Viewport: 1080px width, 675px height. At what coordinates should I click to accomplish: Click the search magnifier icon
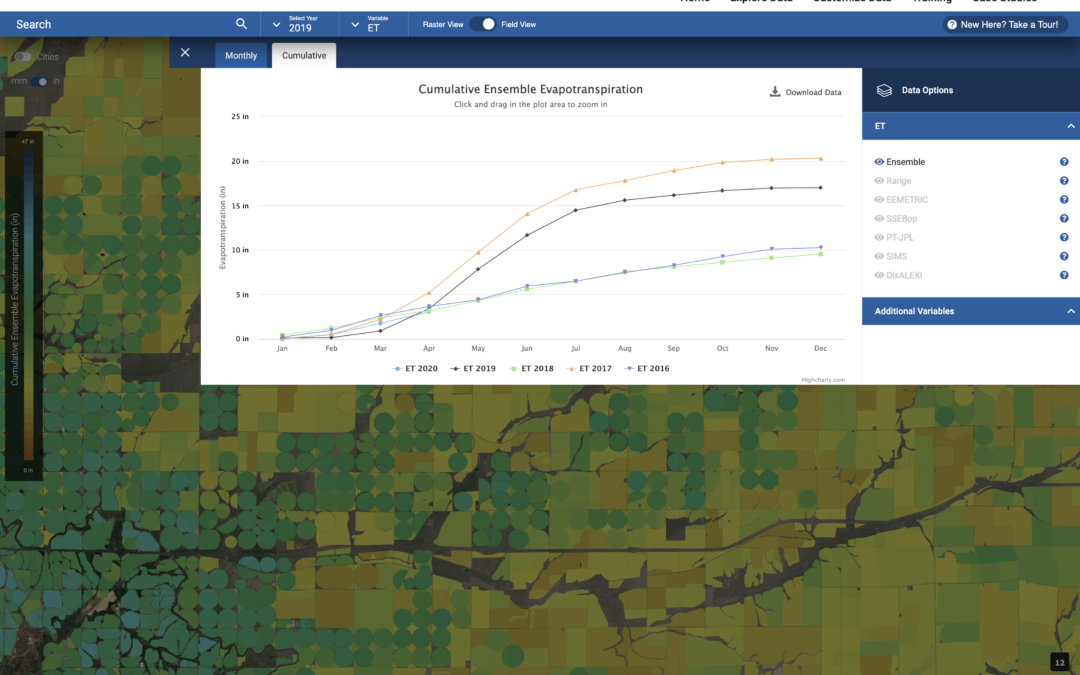coord(241,24)
